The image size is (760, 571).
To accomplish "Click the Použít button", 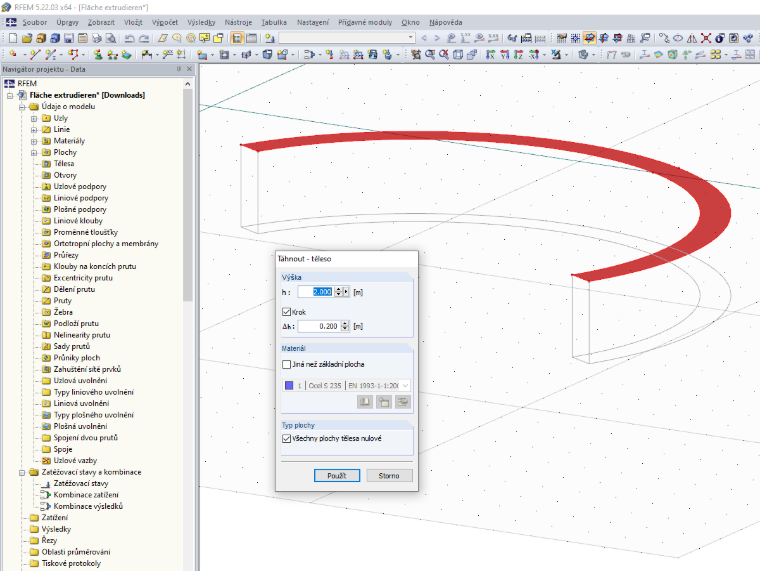I will pos(337,476).
